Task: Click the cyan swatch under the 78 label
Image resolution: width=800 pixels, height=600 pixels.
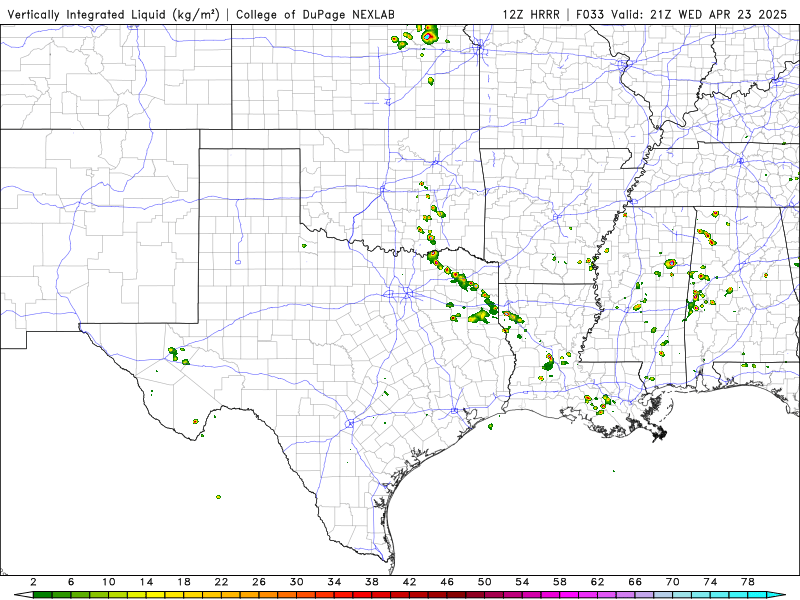Action: [x=757, y=595]
